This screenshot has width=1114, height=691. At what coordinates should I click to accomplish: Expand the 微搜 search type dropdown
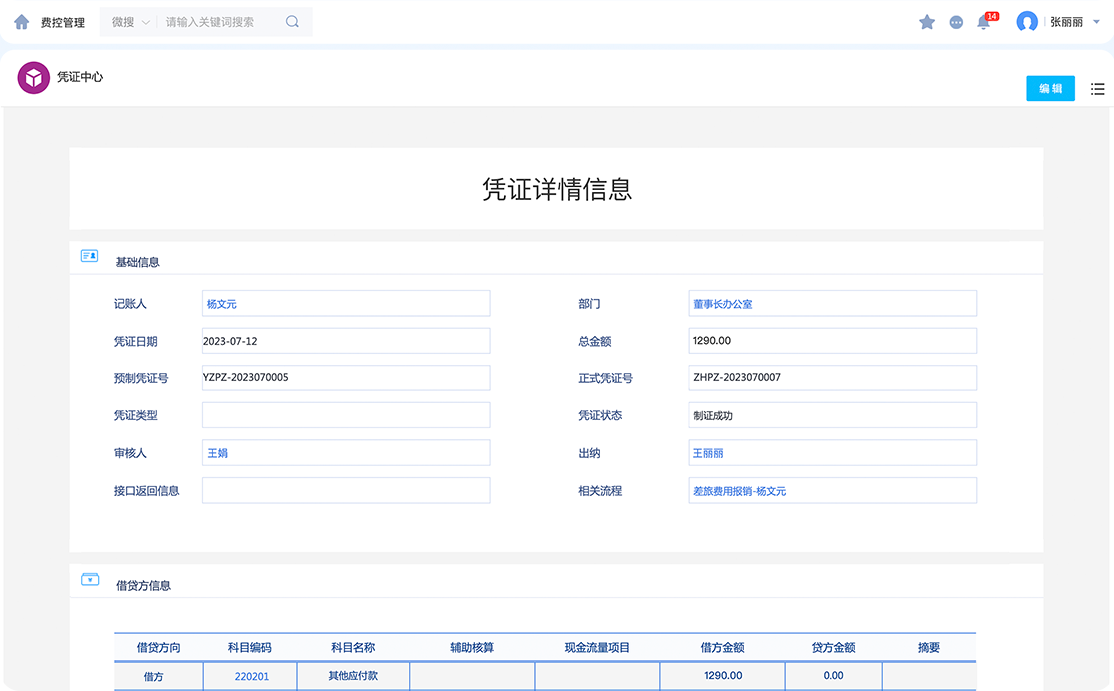131,22
